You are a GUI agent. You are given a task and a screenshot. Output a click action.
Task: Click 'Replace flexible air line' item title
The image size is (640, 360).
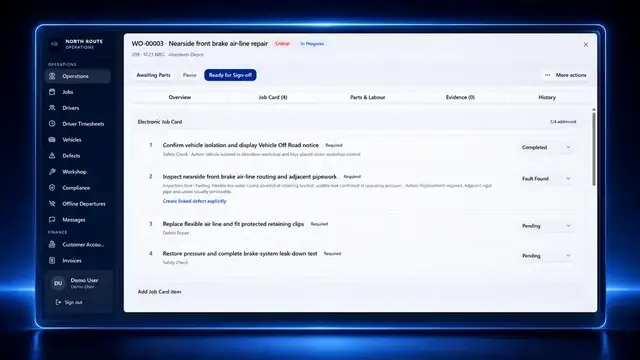(x=233, y=224)
